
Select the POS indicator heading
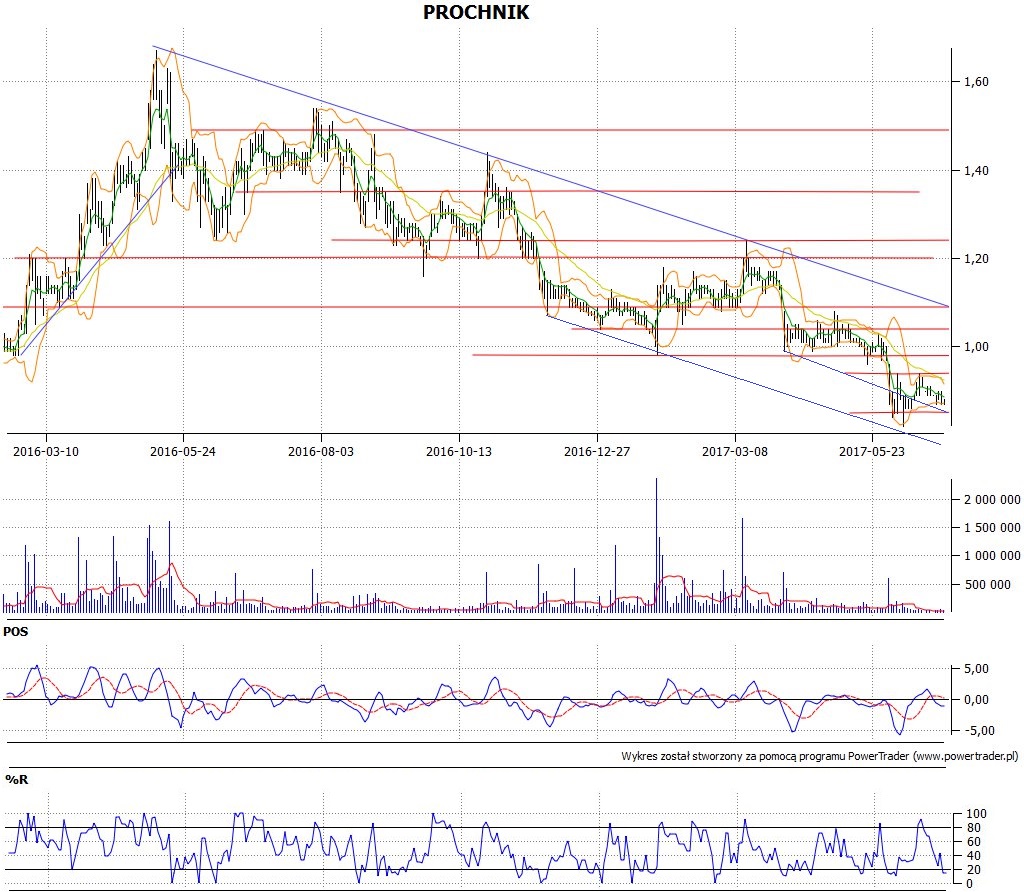[16, 631]
